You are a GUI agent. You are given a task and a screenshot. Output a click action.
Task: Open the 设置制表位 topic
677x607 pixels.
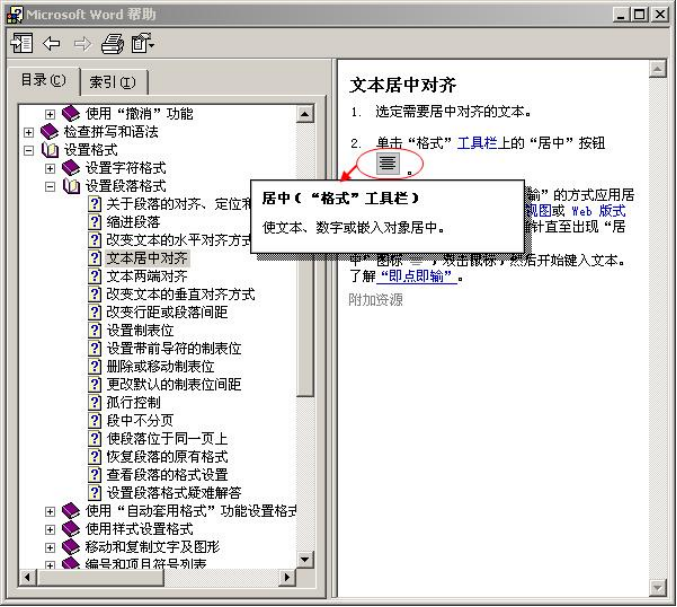click(x=140, y=330)
